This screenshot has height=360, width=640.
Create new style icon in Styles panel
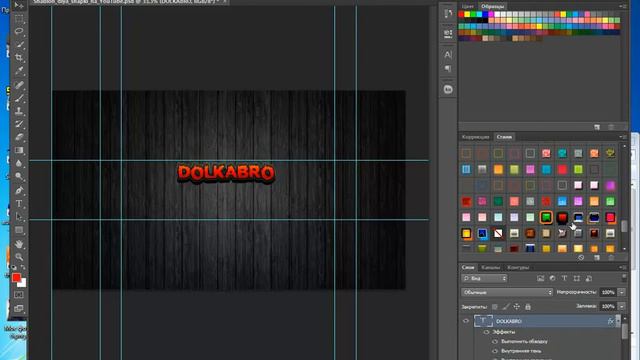tap(597, 258)
